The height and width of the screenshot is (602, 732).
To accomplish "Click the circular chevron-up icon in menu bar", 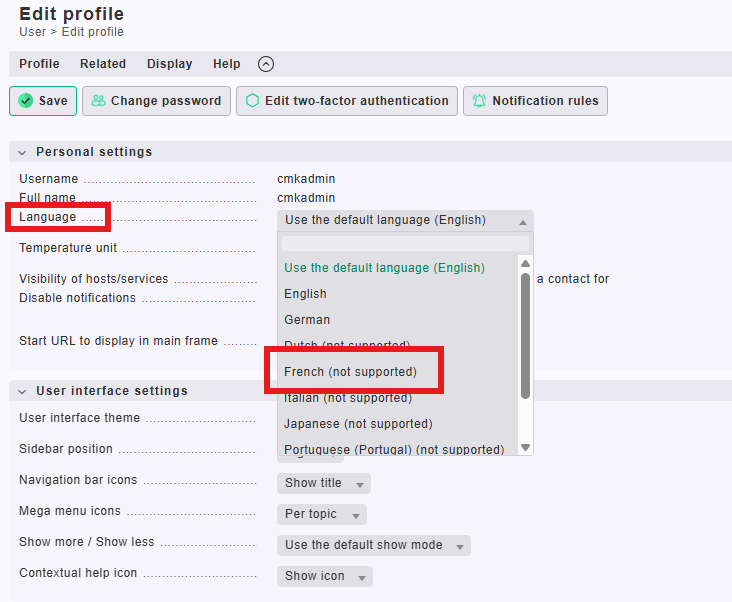I will [266, 64].
